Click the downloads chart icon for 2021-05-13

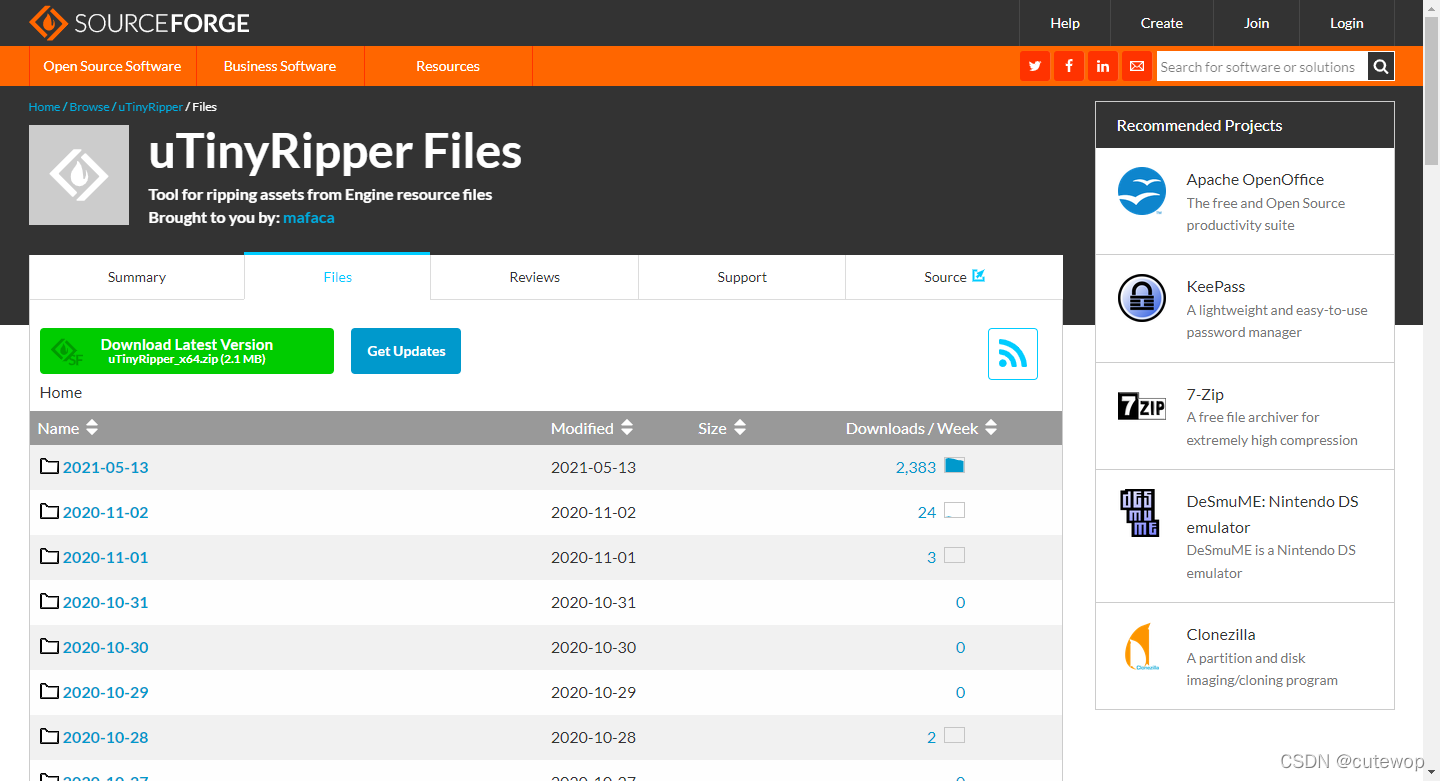click(x=954, y=465)
